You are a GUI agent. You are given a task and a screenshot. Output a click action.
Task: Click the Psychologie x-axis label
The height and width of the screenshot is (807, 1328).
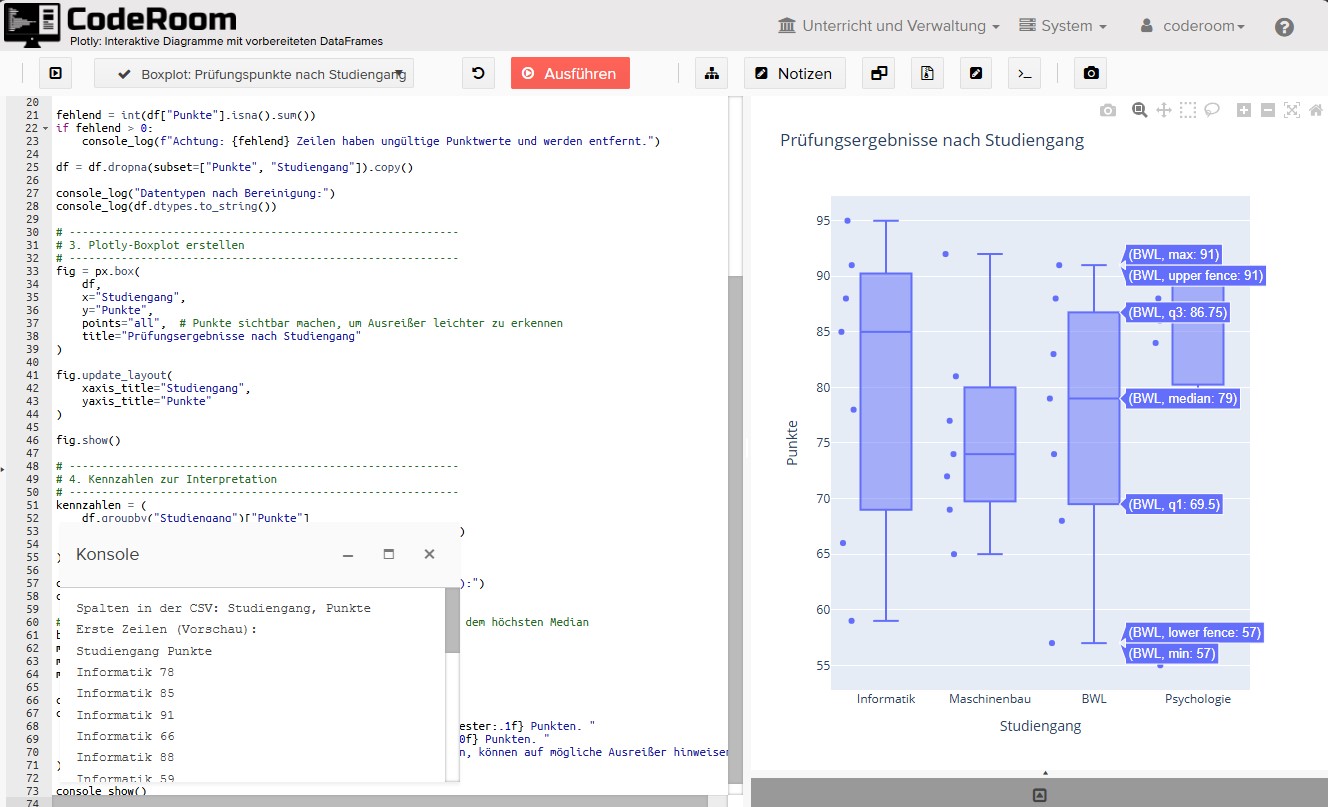(x=1197, y=699)
